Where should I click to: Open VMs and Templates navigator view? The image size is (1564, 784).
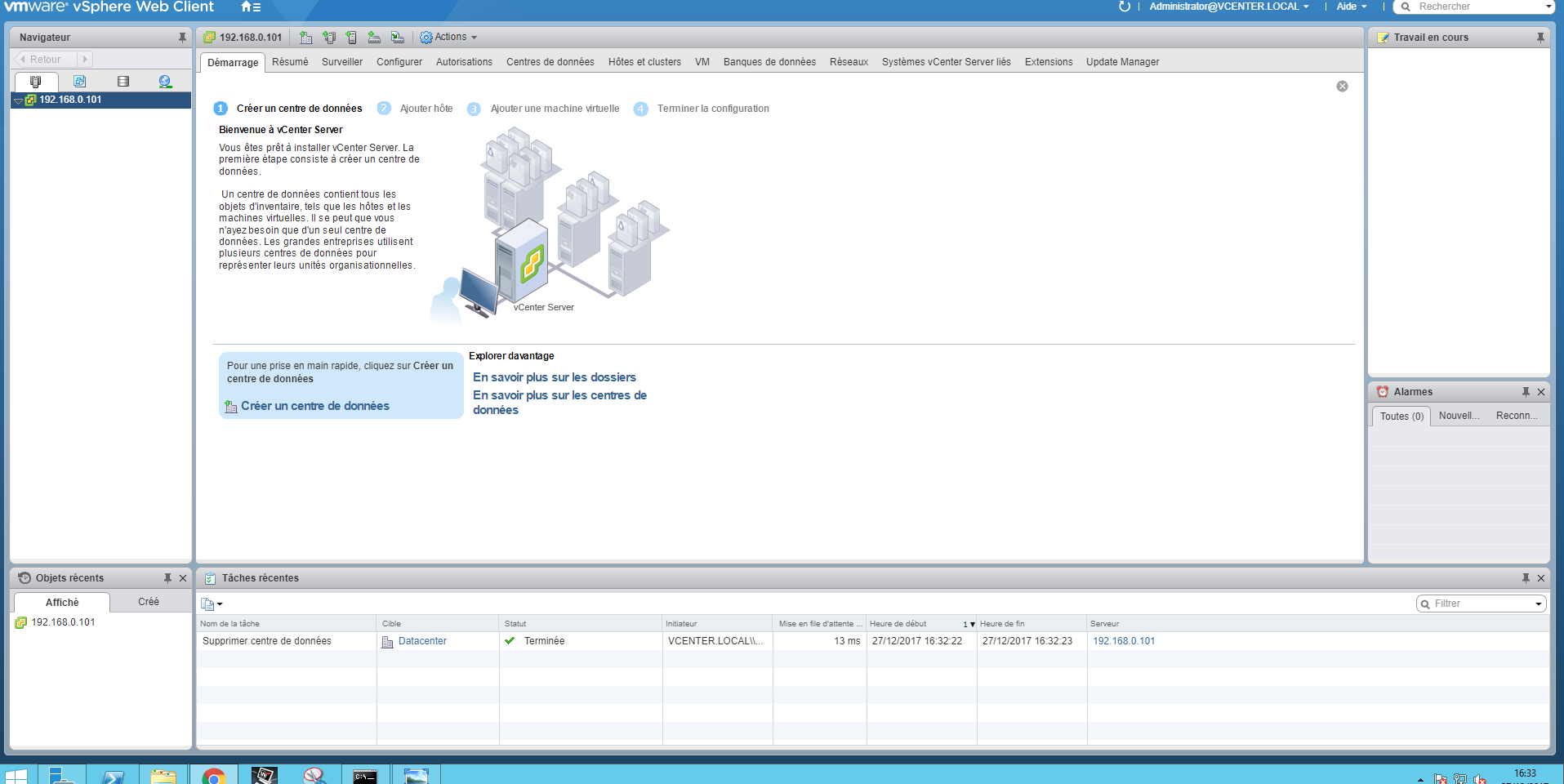(x=79, y=82)
